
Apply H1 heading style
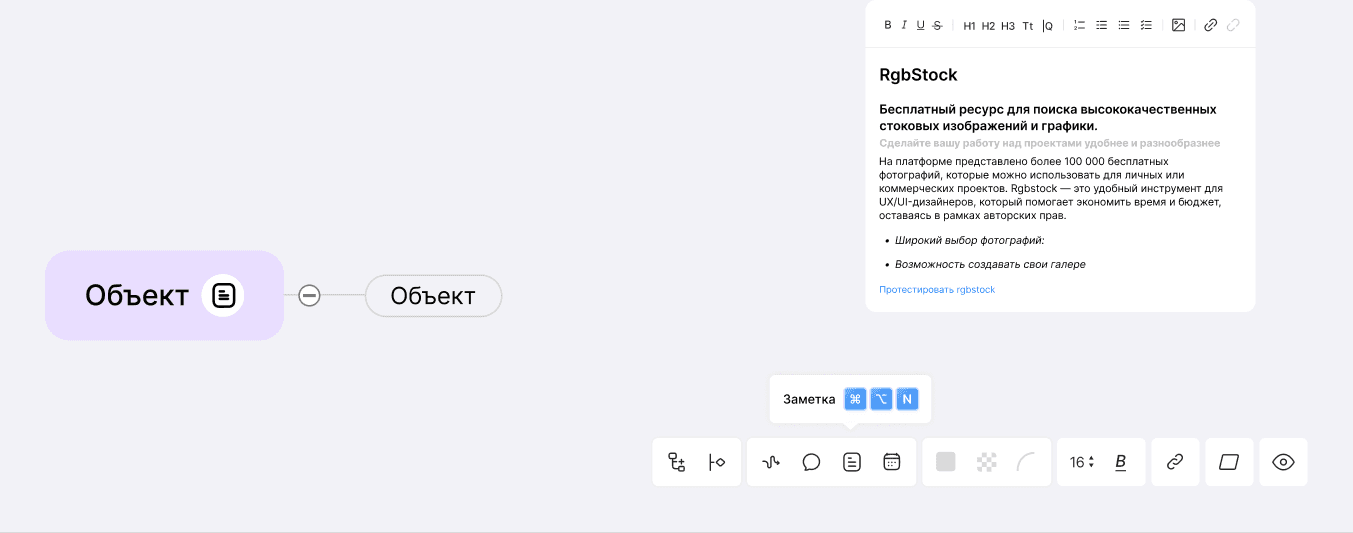click(x=969, y=26)
